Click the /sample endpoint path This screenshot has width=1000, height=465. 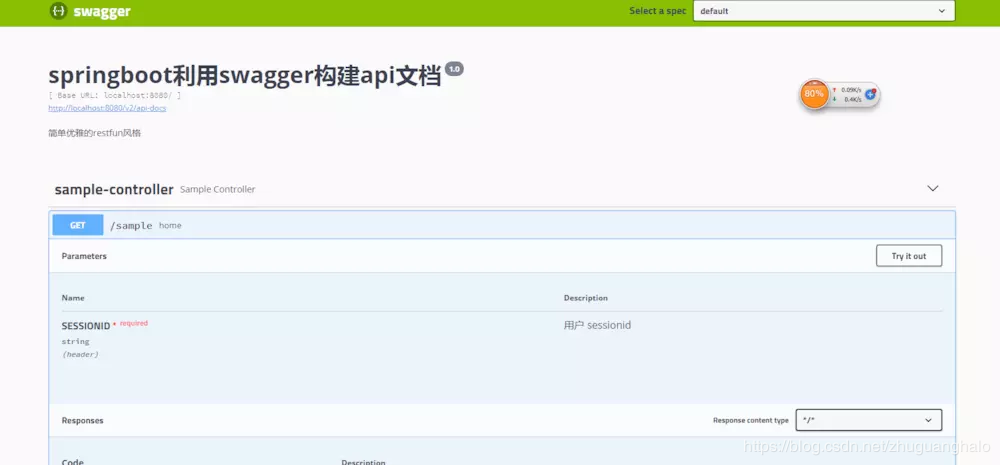pos(131,225)
